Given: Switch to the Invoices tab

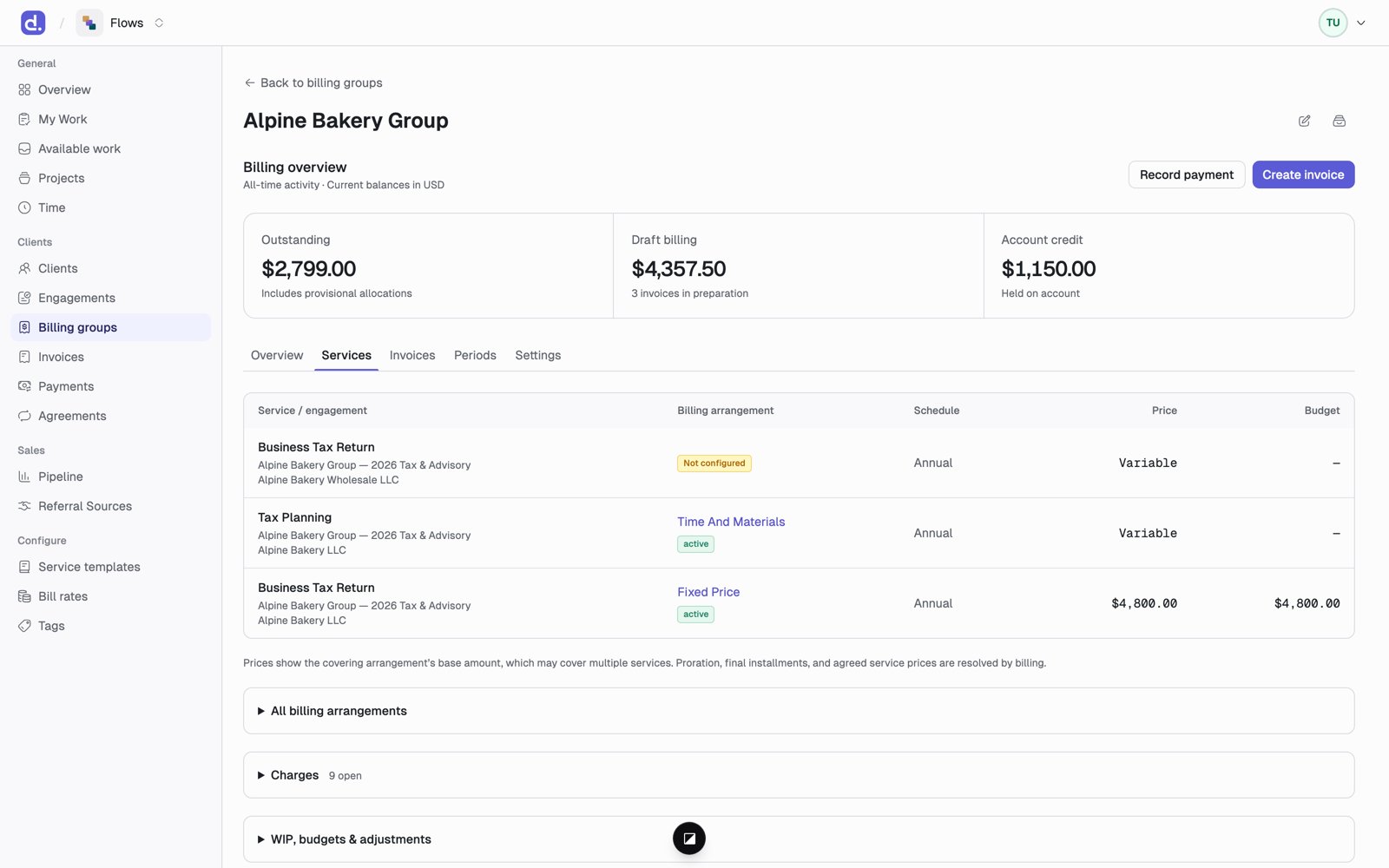Looking at the screenshot, I should (x=412, y=355).
